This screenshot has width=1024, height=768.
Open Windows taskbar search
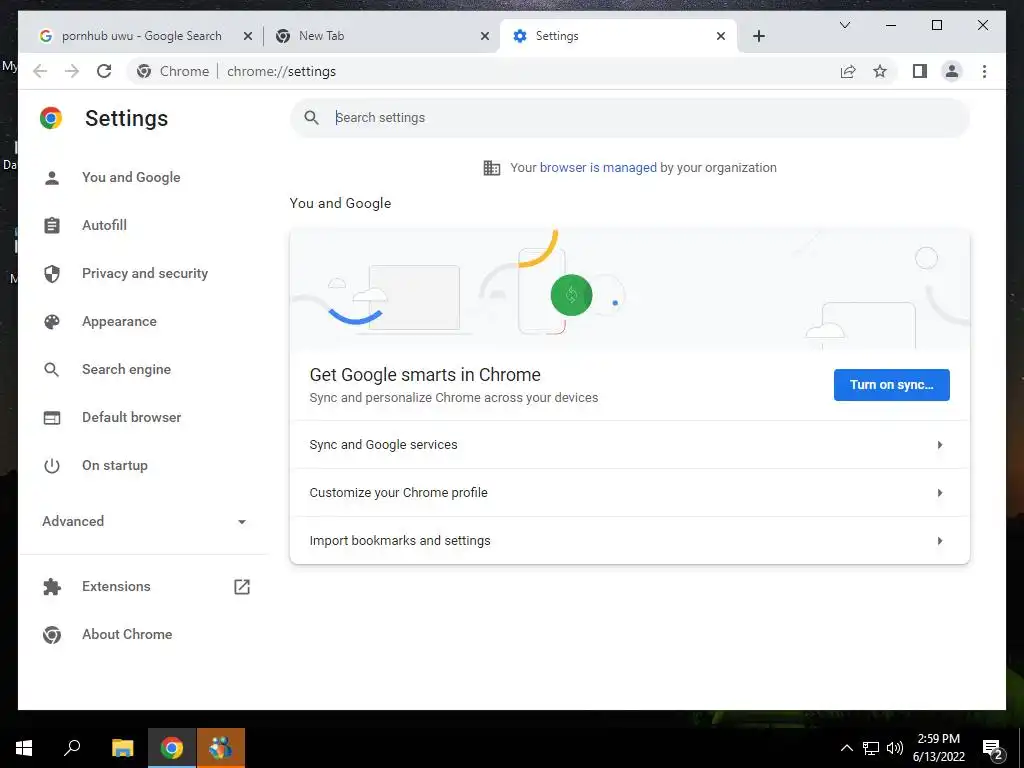72,748
